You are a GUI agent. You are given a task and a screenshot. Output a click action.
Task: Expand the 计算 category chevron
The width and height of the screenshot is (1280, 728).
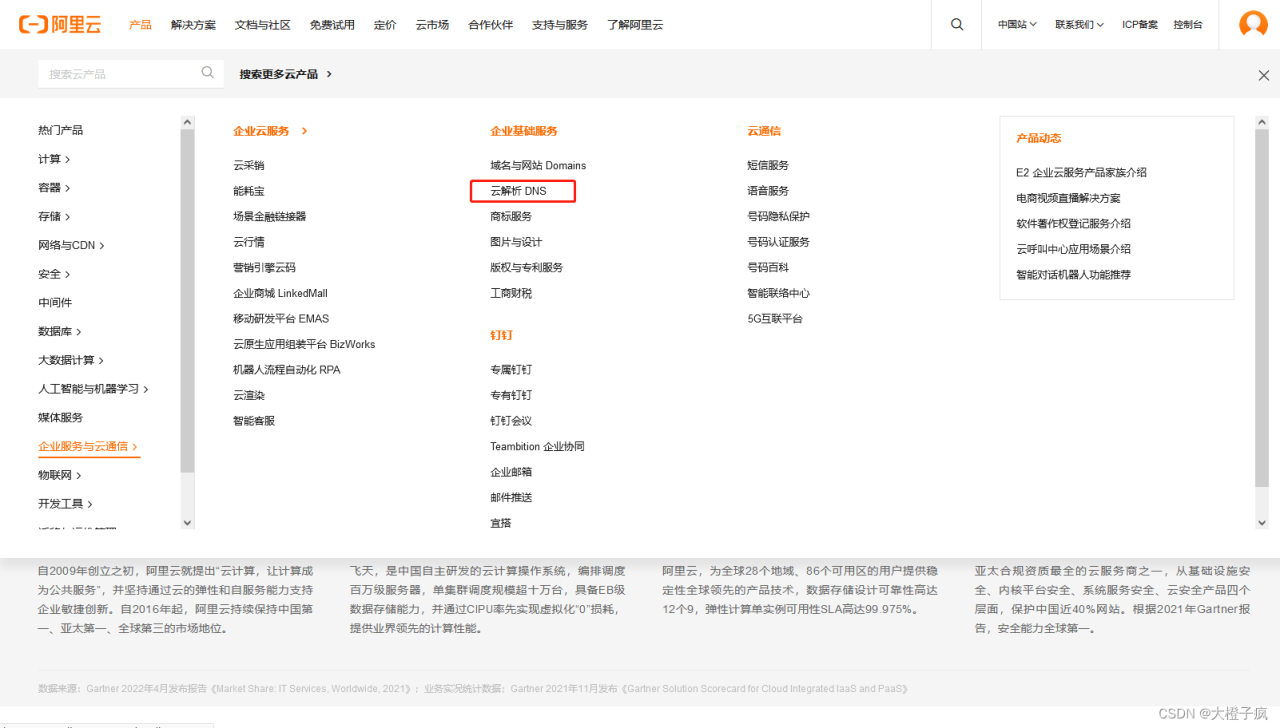coord(68,158)
